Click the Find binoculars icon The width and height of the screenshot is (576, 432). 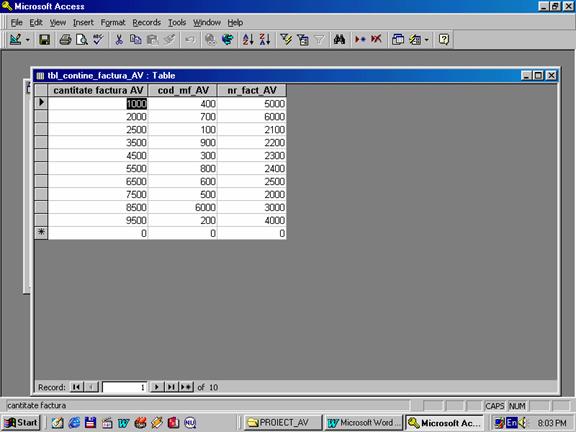[x=339, y=39]
